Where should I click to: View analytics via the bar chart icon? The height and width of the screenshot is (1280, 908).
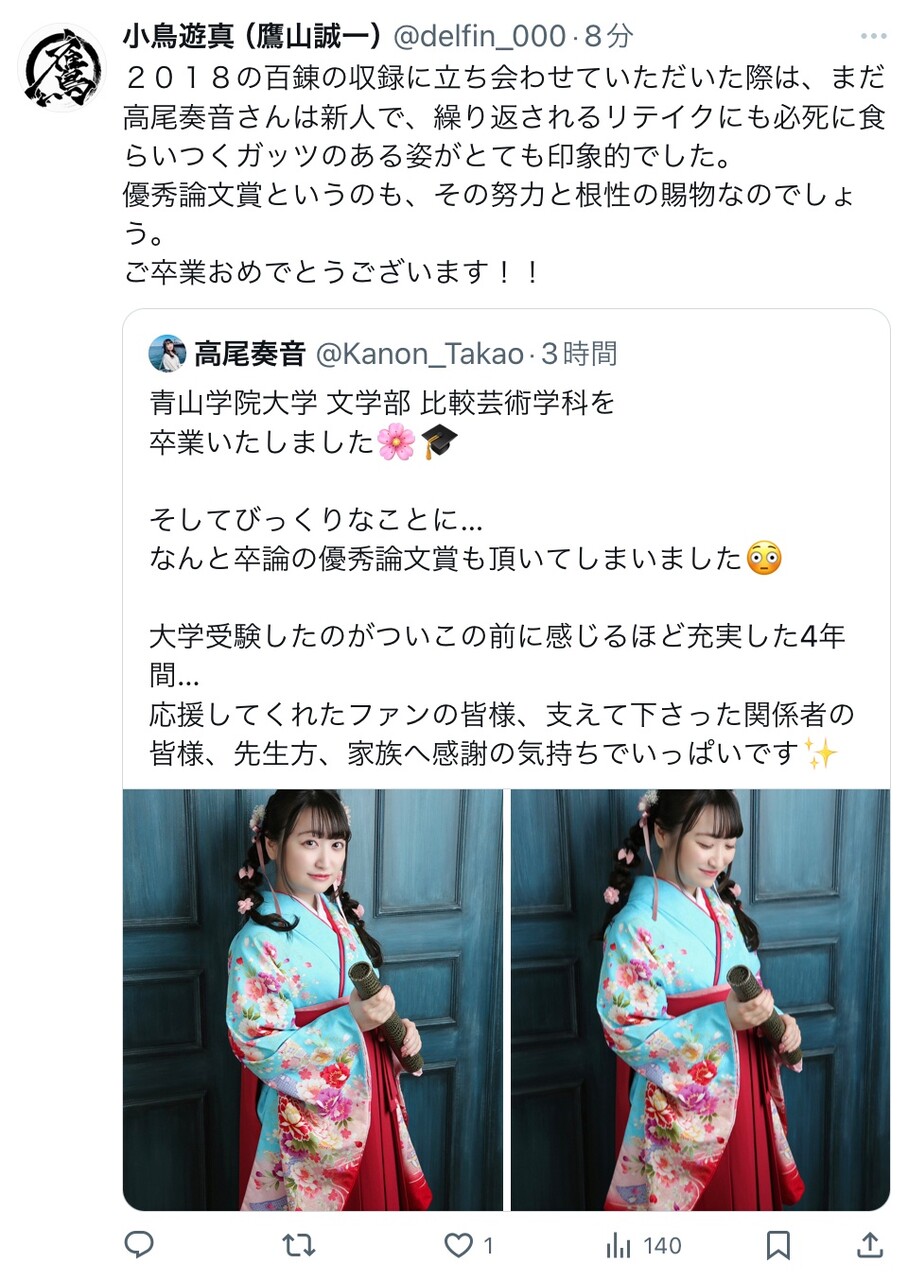point(619,1245)
